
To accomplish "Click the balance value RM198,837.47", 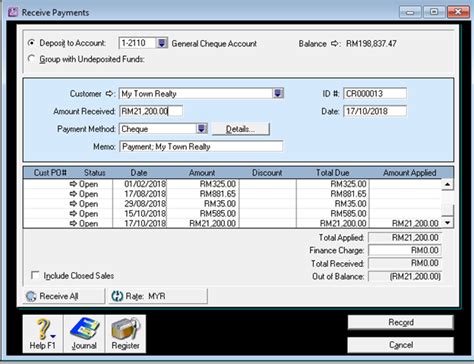I will pyautogui.click(x=371, y=44).
